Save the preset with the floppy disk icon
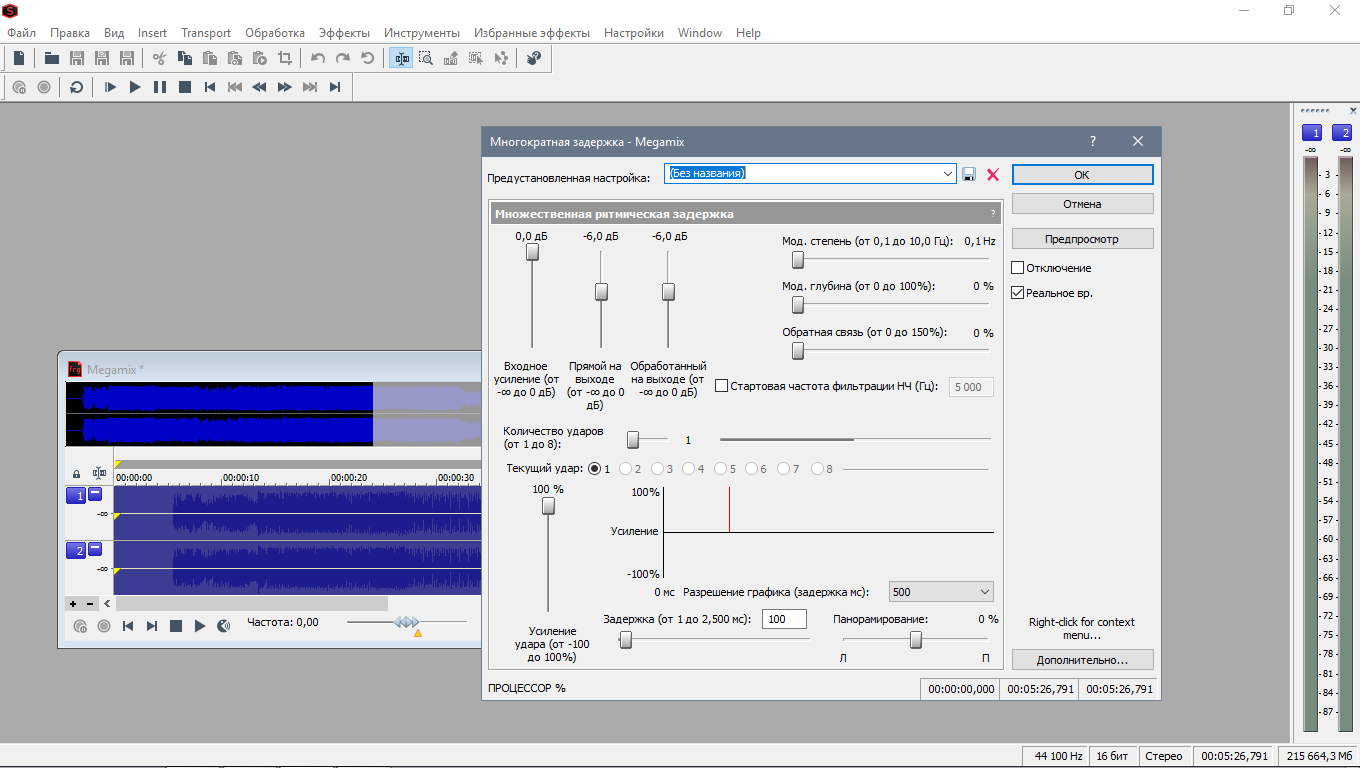This screenshot has width=1360, height=768. pyautogui.click(x=969, y=174)
